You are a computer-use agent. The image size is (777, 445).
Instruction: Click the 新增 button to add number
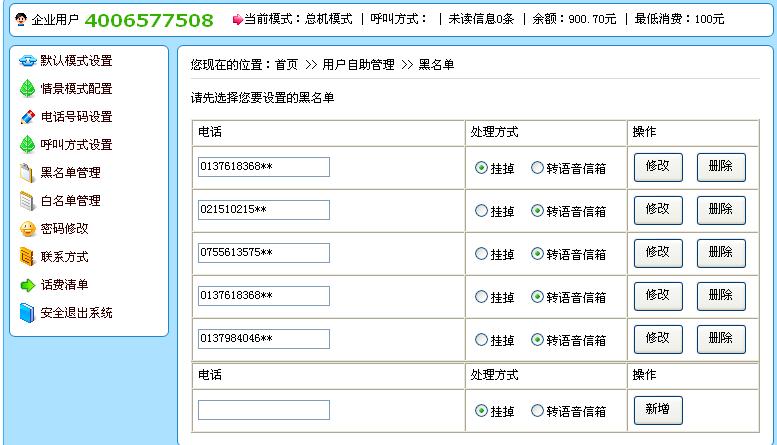pyautogui.click(x=658, y=410)
